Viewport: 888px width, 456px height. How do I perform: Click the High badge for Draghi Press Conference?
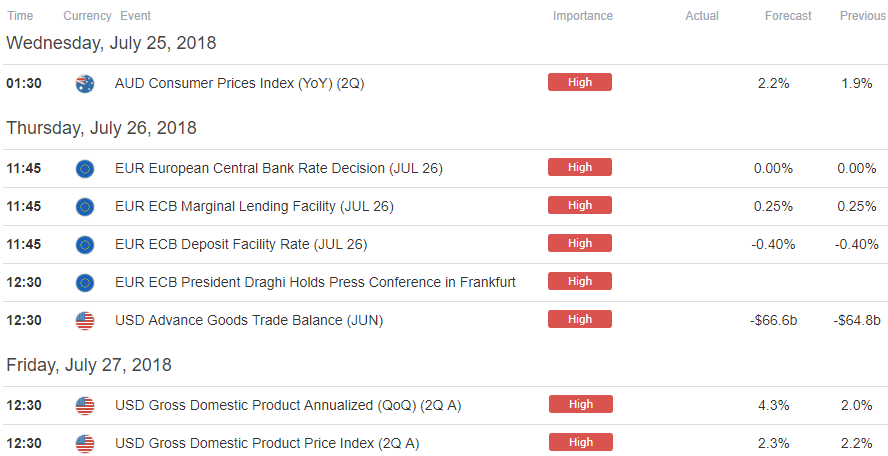tap(580, 281)
